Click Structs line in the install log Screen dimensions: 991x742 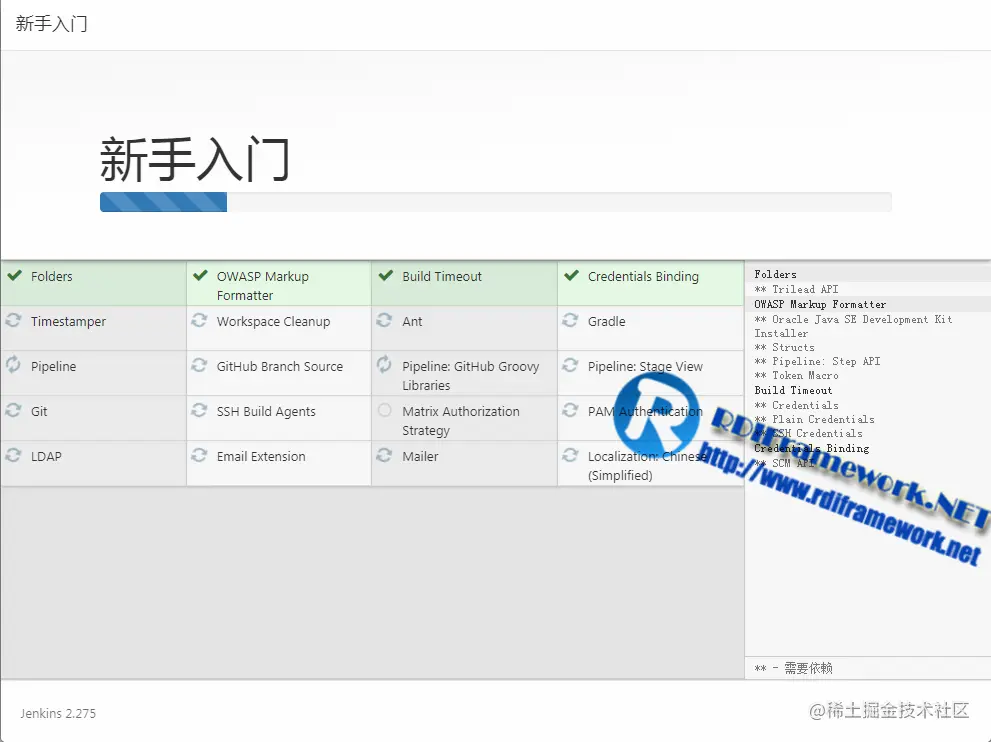tap(784, 347)
